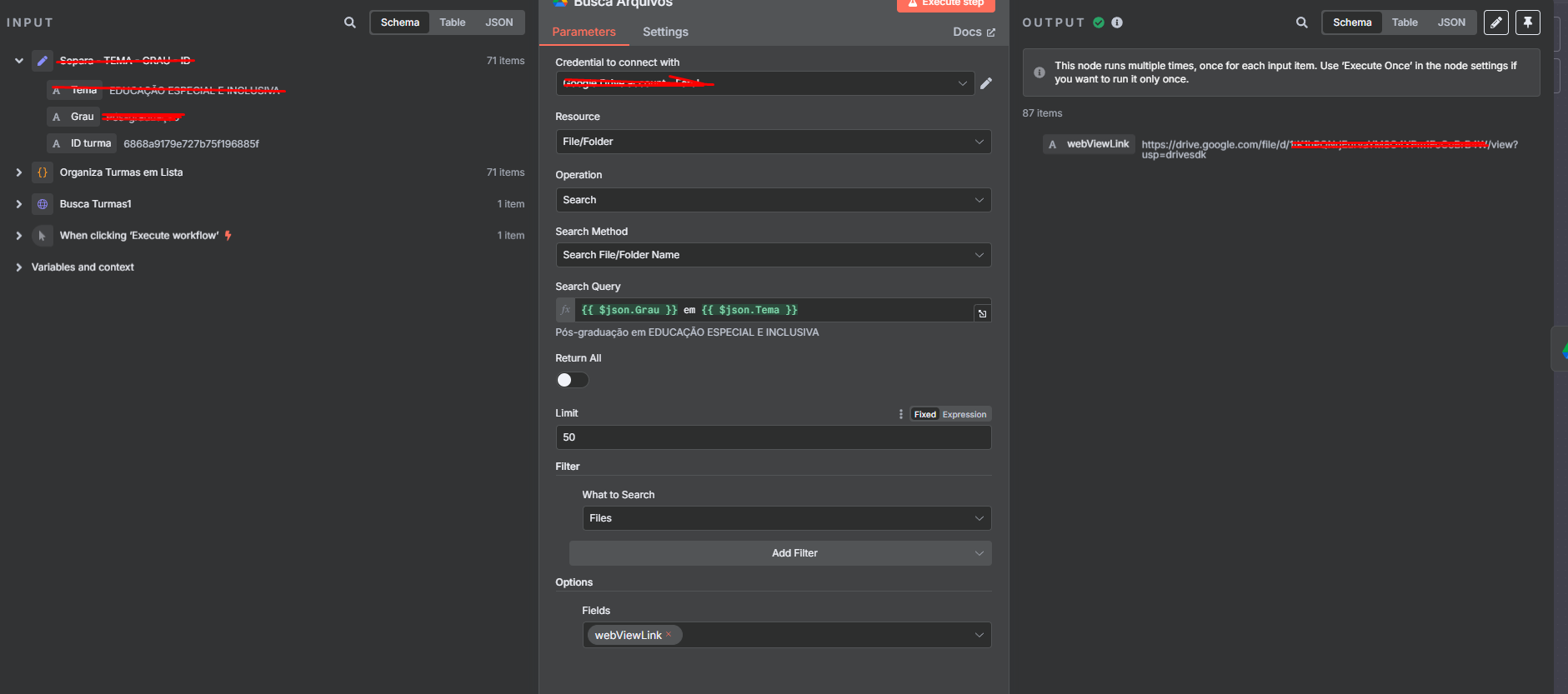This screenshot has height=694, width=1568.
Task: Click the search icon in INPUT panel
Action: [x=350, y=22]
